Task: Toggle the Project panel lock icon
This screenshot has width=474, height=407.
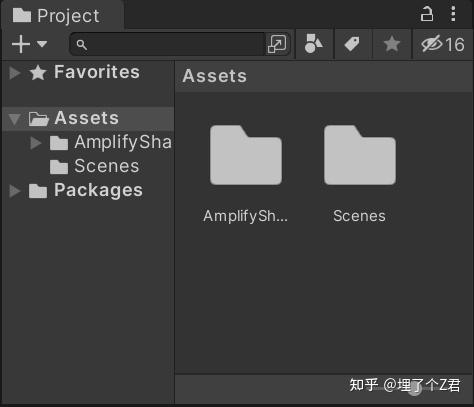Action: 427,14
